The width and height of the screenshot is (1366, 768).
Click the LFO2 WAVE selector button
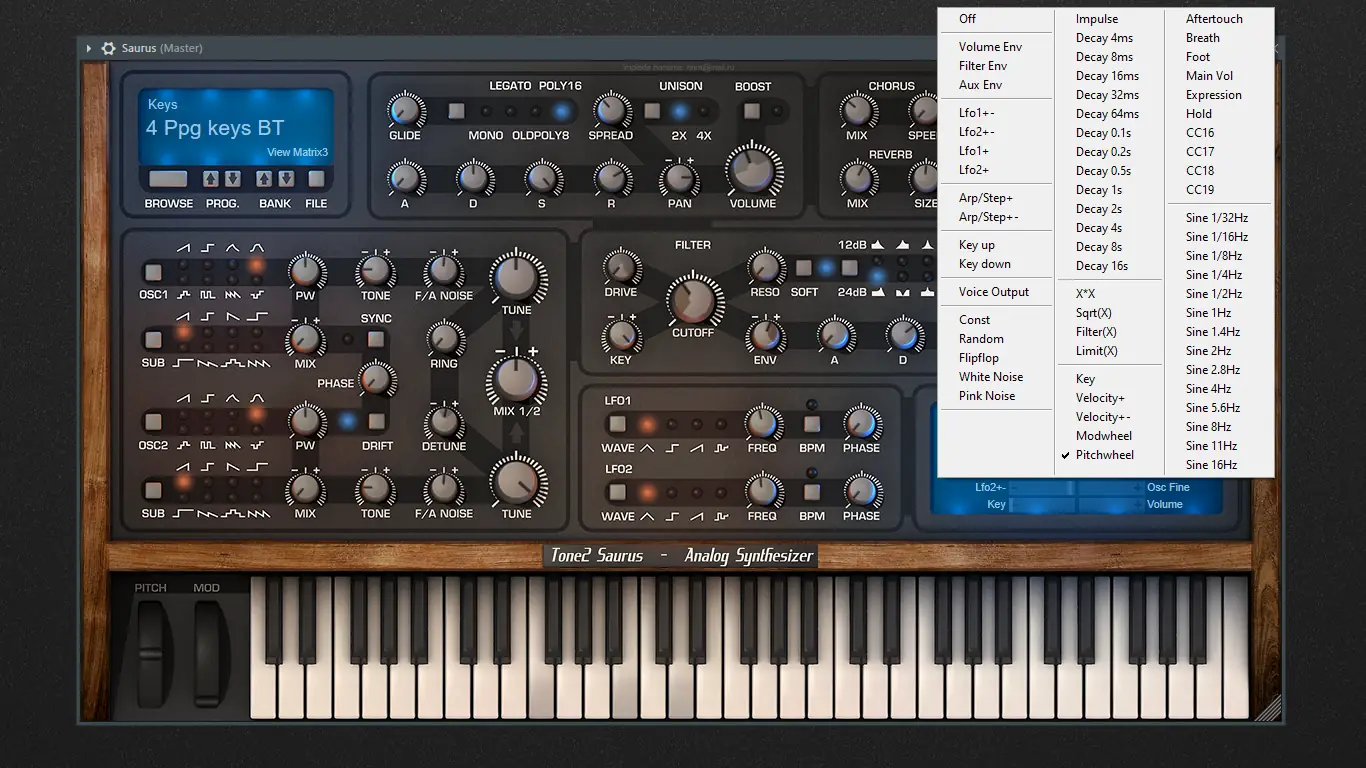pyautogui.click(x=617, y=492)
